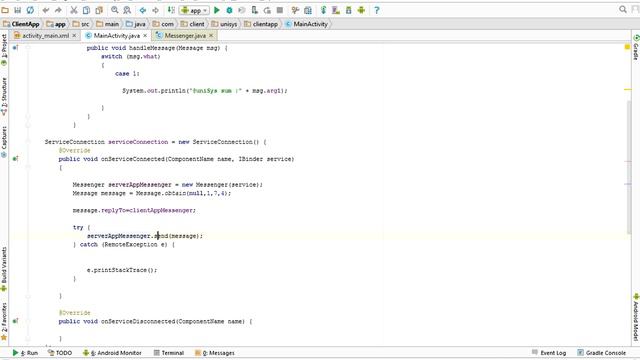Open the TODO tool window button
Image resolution: width=640 pixels, height=360 pixels.
60,353
